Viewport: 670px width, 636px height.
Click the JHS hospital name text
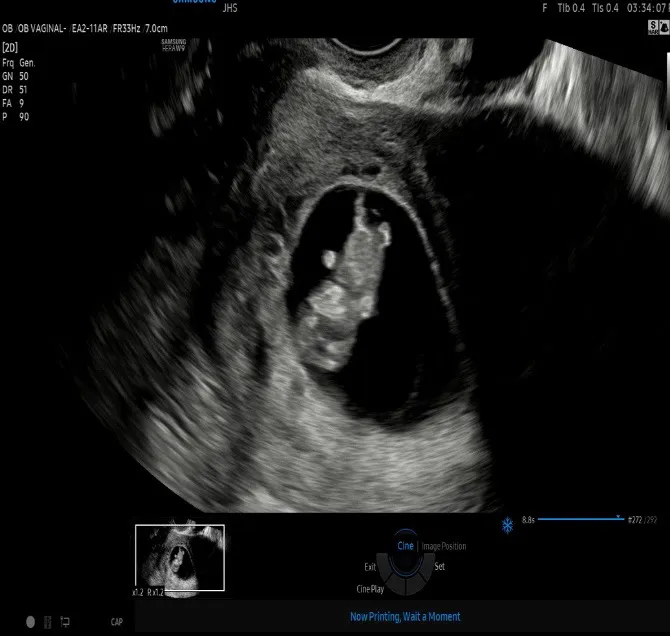click(x=230, y=8)
